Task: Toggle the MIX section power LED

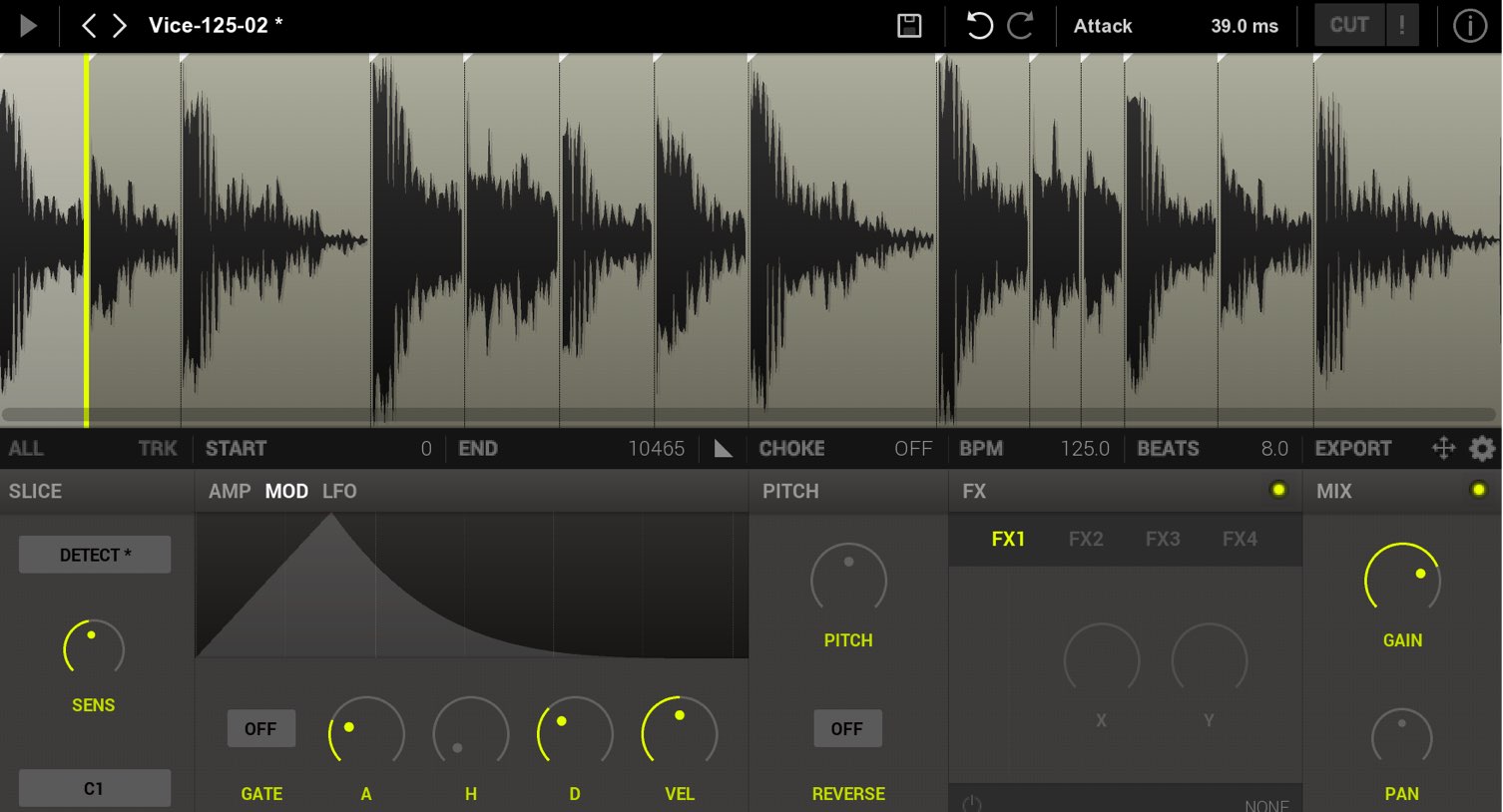Action: [x=1479, y=490]
